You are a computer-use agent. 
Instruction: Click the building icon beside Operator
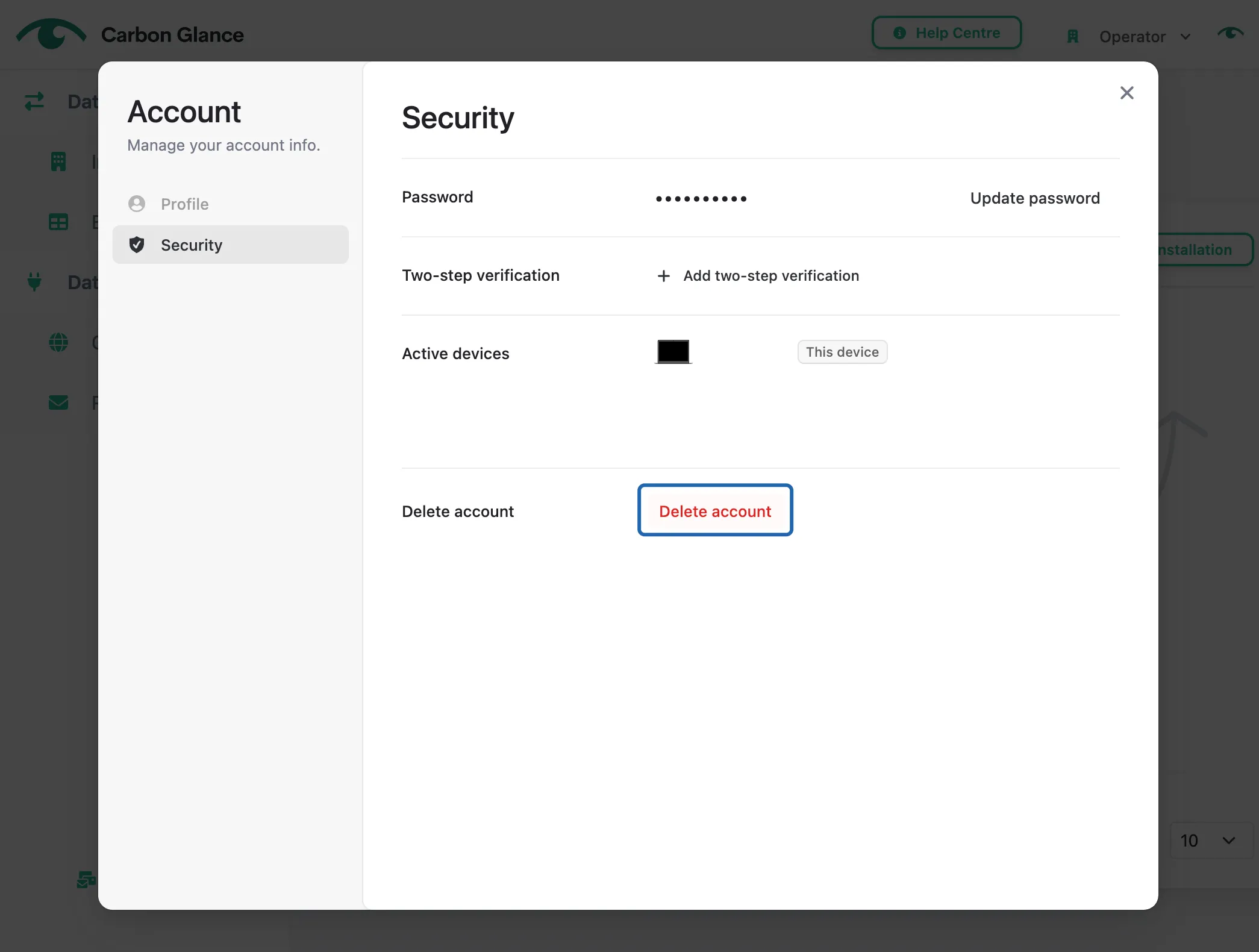click(x=1073, y=37)
